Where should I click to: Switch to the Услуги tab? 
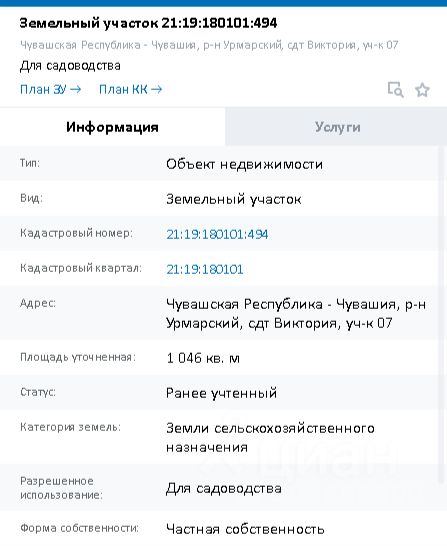pos(337,127)
